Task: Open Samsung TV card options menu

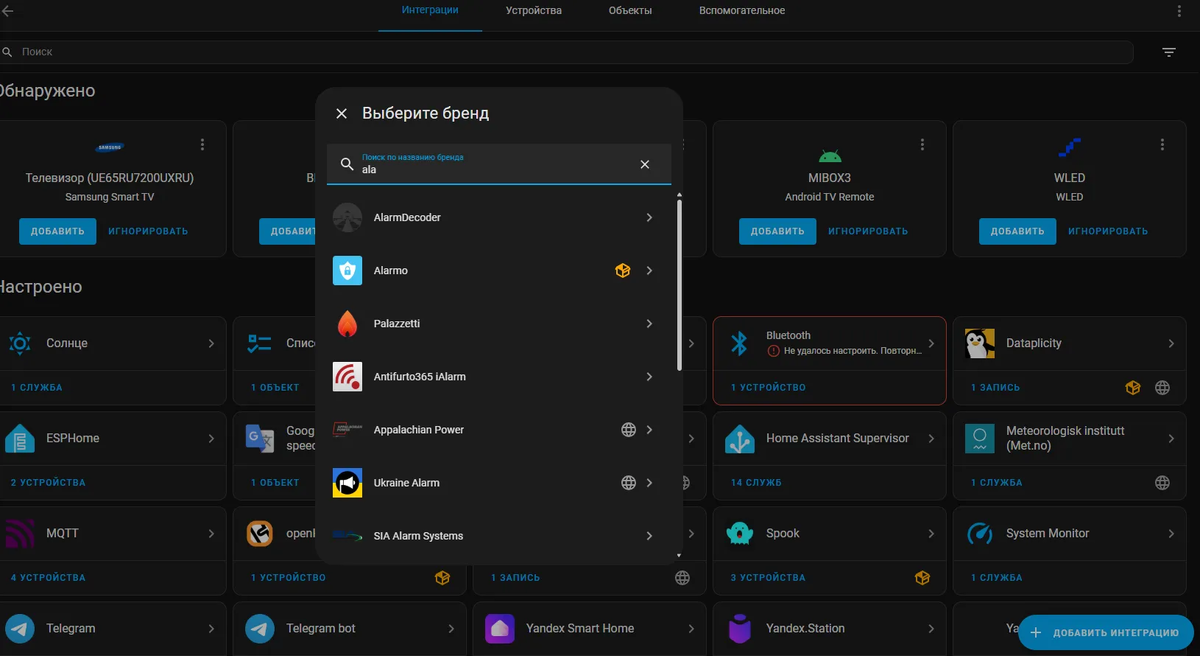Action: 202,145
